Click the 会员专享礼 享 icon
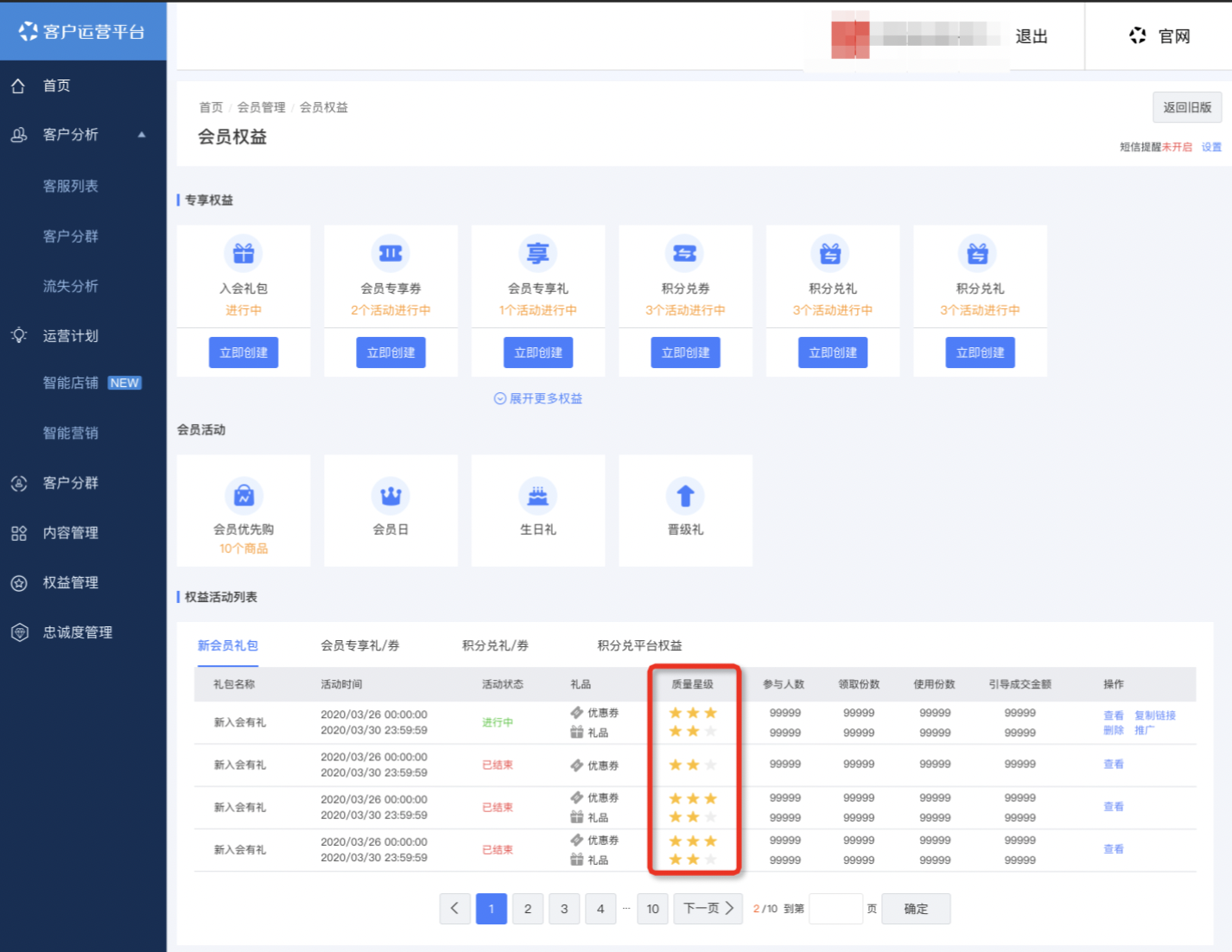 [x=538, y=253]
